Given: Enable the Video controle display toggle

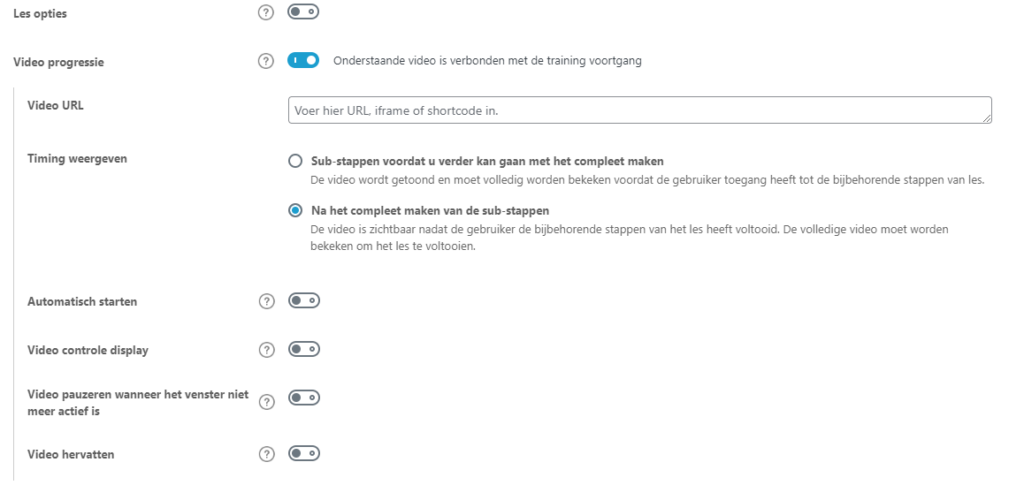Looking at the screenshot, I should [x=303, y=350].
